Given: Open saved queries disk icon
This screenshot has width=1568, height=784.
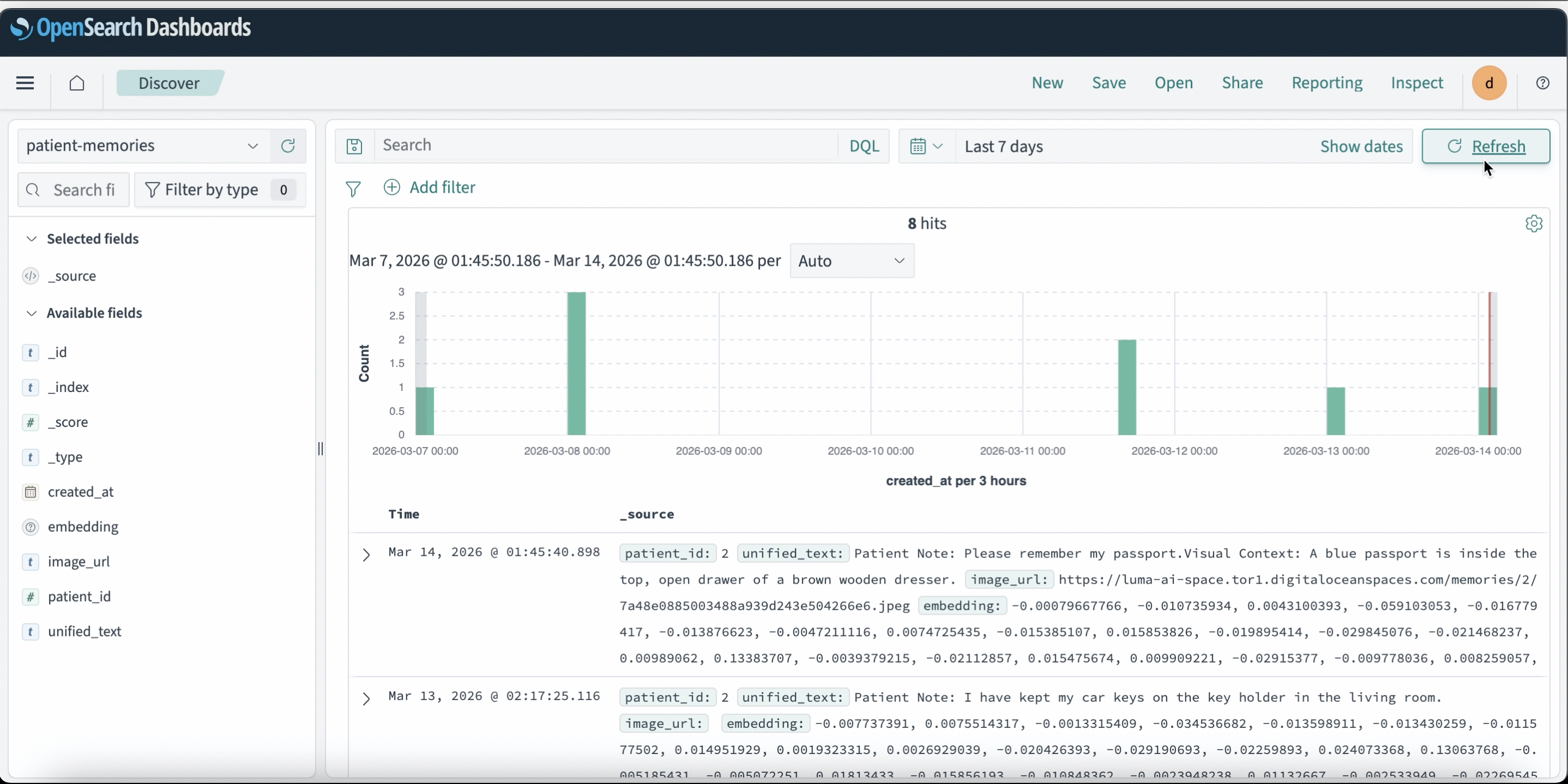Looking at the screenshot, I should tap(354, 146).
